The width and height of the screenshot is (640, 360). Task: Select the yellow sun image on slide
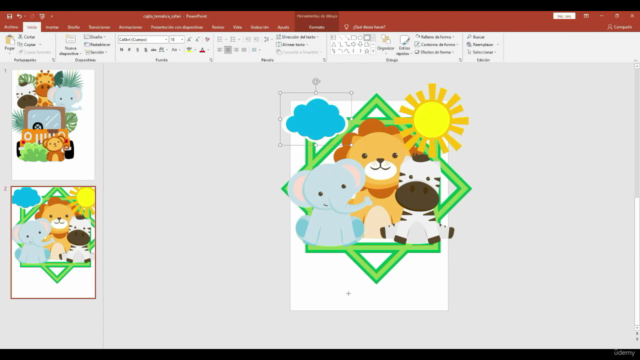tap(433, 120)
